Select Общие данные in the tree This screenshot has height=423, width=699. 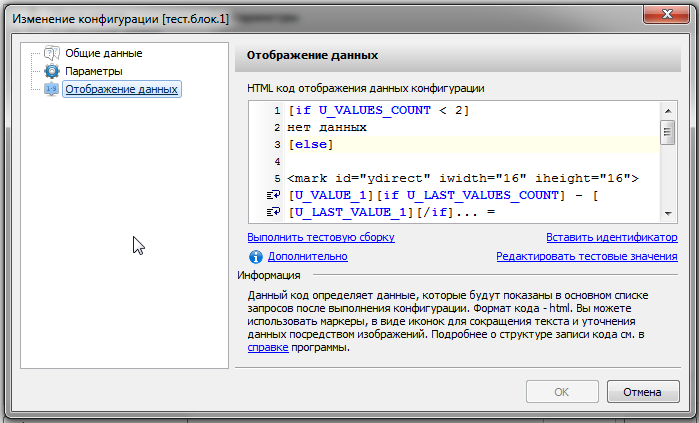[103, 54]
